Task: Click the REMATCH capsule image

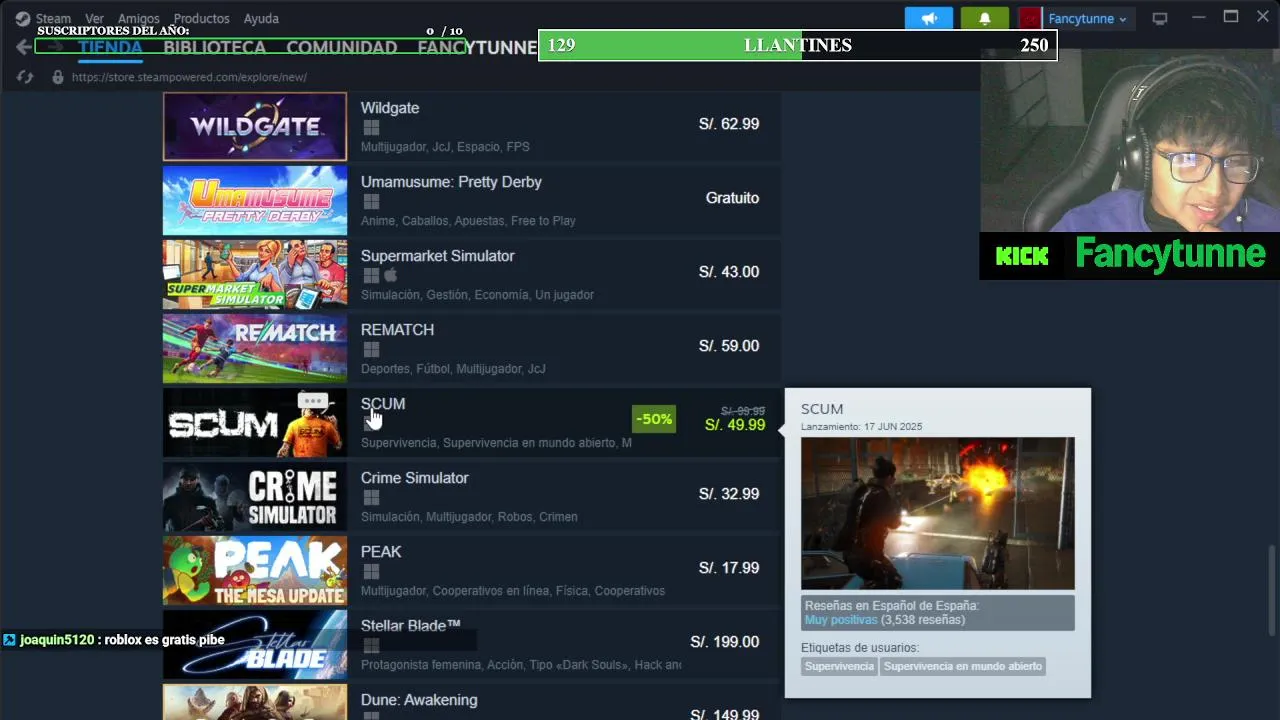Action: [255, 348]
